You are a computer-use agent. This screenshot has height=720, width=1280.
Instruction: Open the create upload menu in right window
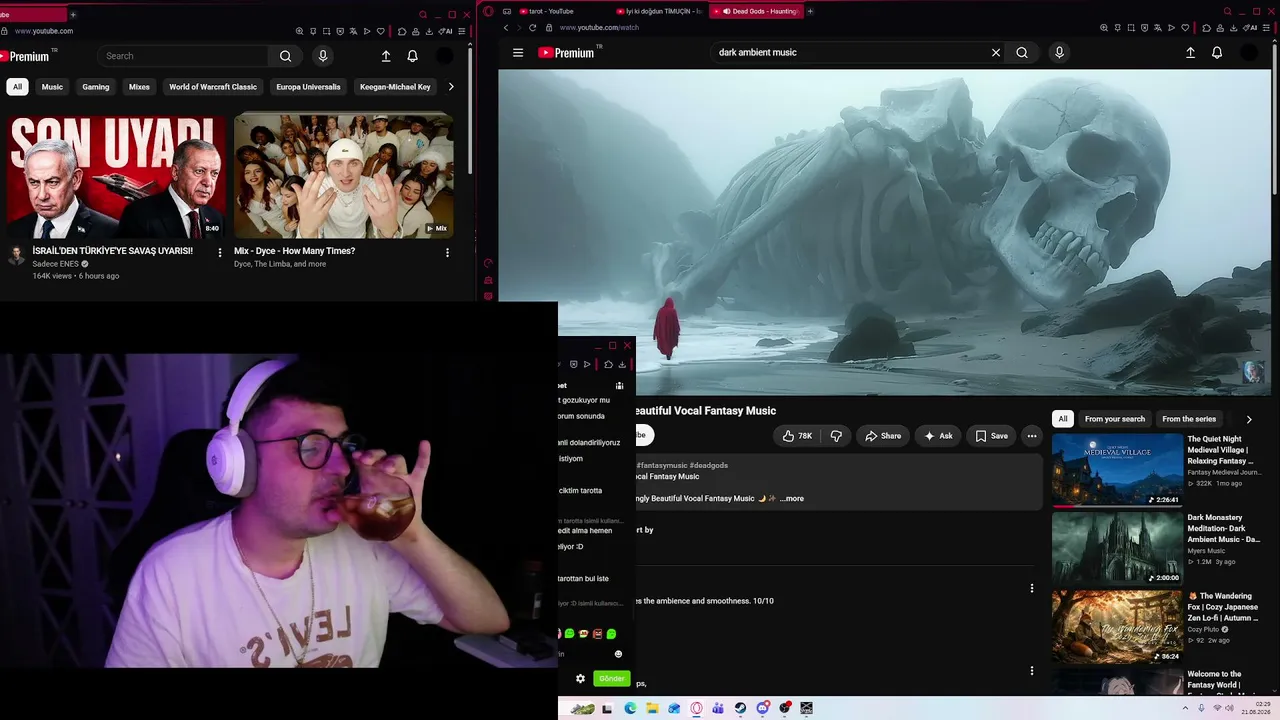(x=1190, y=53)
